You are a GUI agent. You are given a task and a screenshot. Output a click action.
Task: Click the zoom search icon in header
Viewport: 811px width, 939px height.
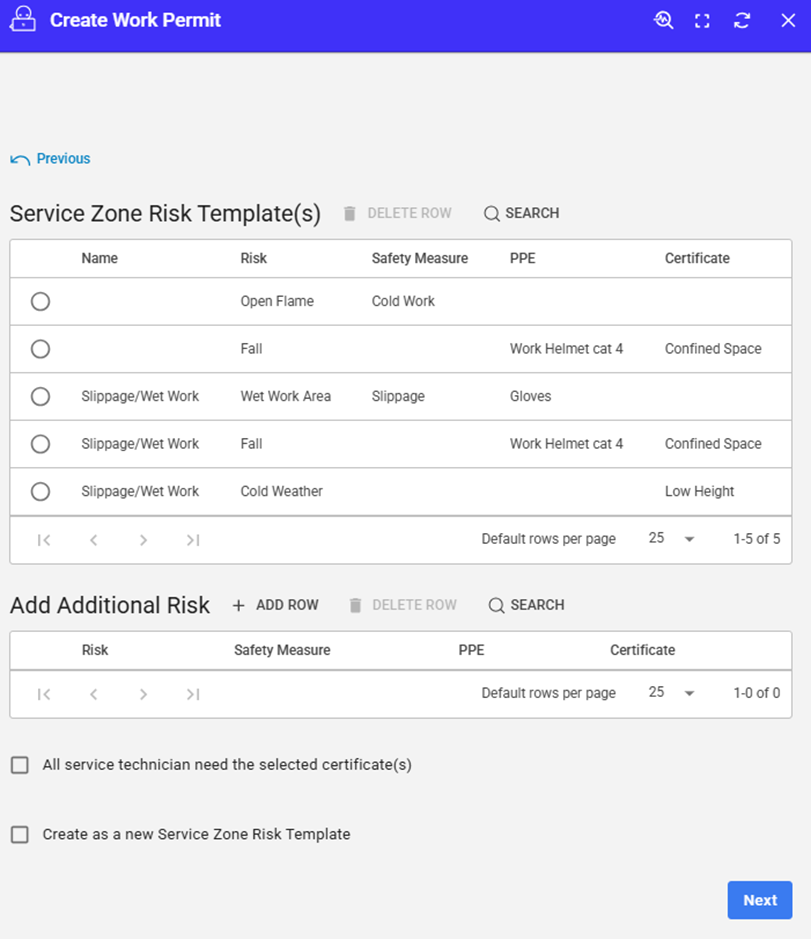pos(664,20)
